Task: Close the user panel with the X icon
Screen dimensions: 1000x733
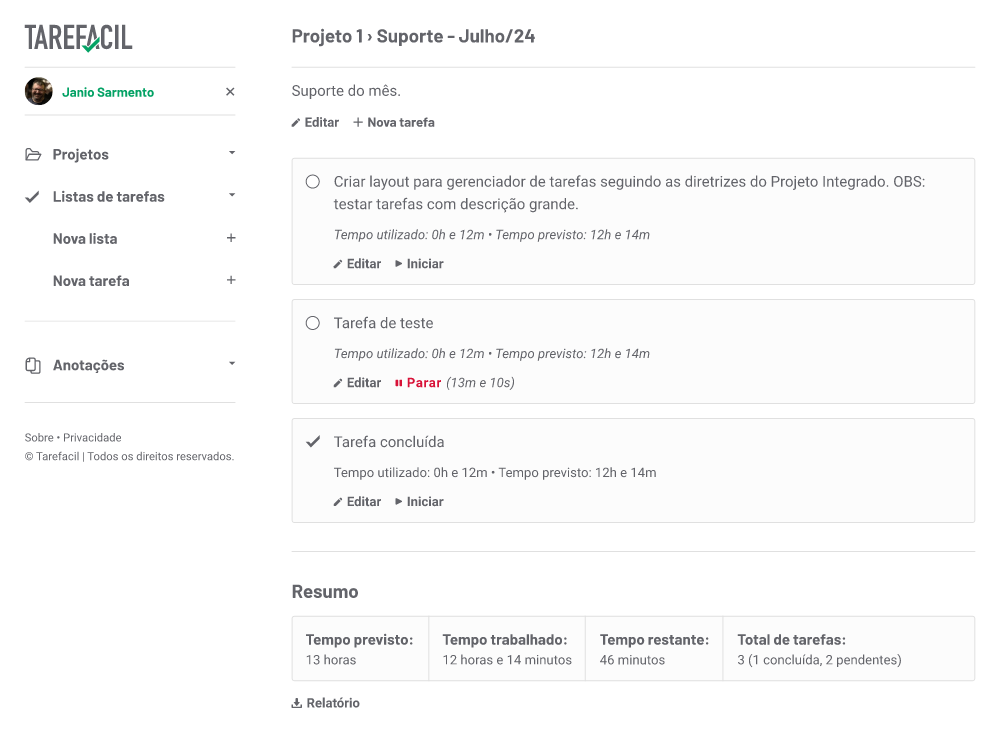Action: (x=230, y=92)
